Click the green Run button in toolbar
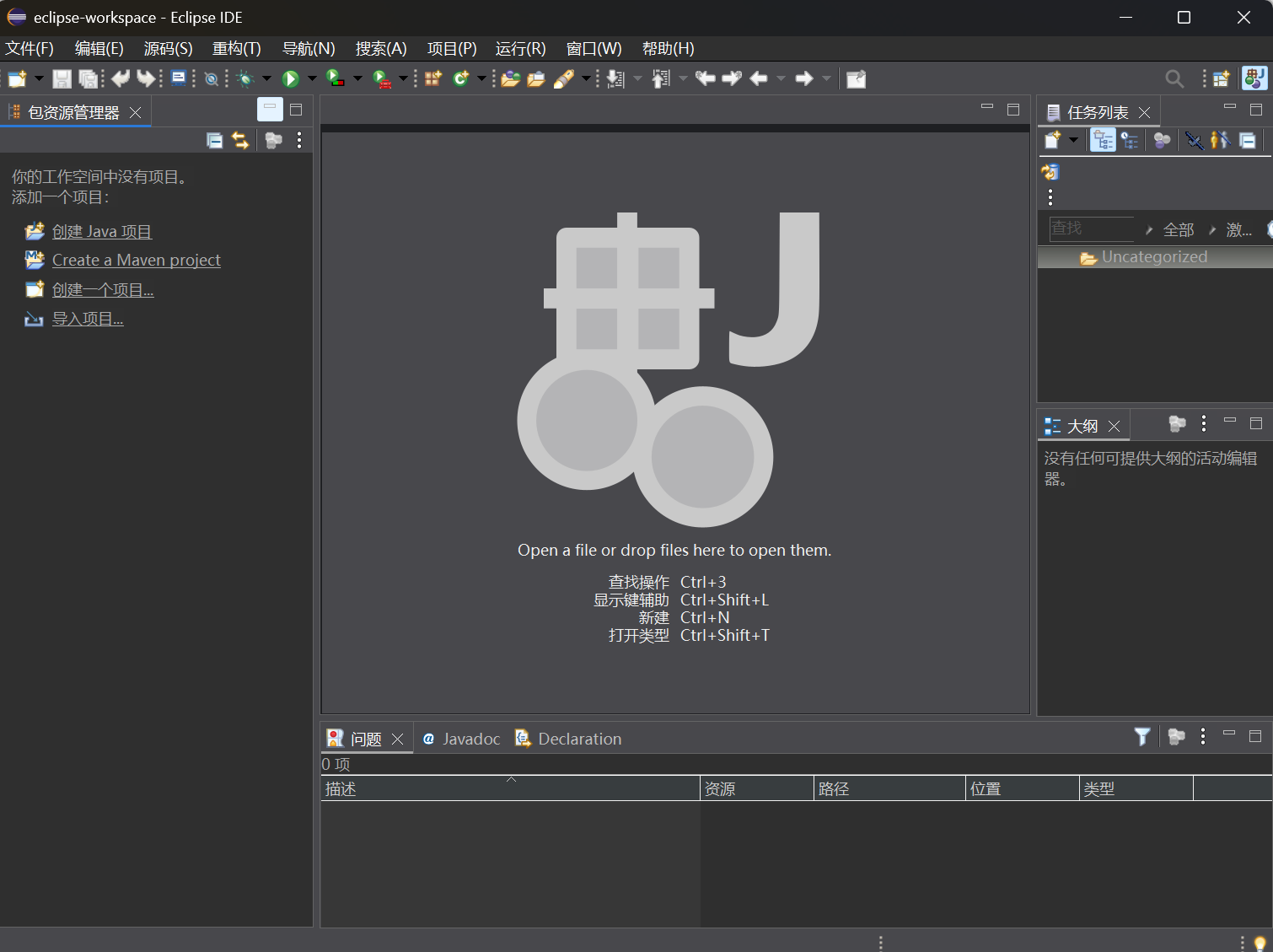Screen dimensions: 1273x952 point(290,79)
